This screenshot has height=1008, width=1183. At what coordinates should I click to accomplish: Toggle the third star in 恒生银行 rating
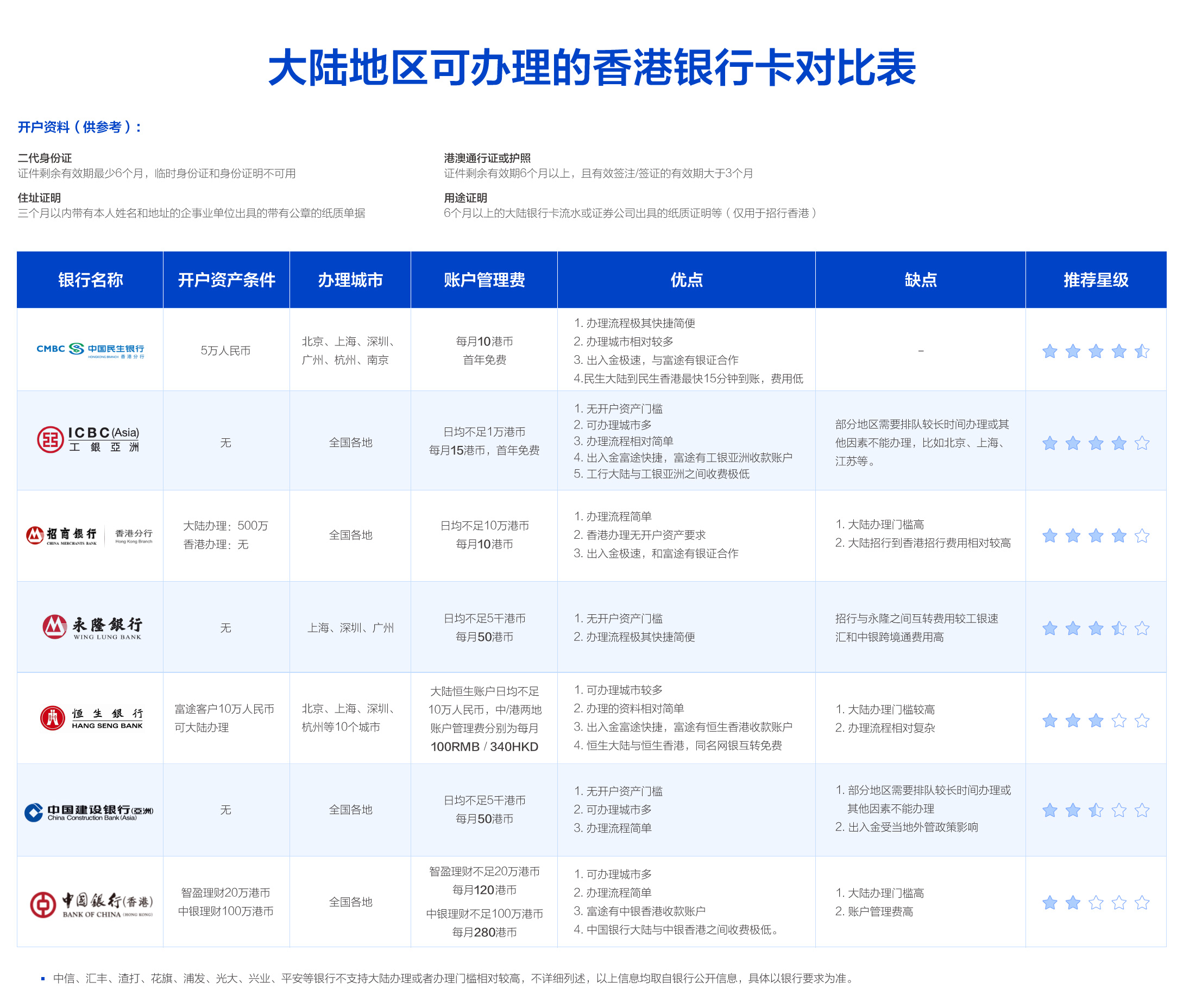[x=1096, y=720]
